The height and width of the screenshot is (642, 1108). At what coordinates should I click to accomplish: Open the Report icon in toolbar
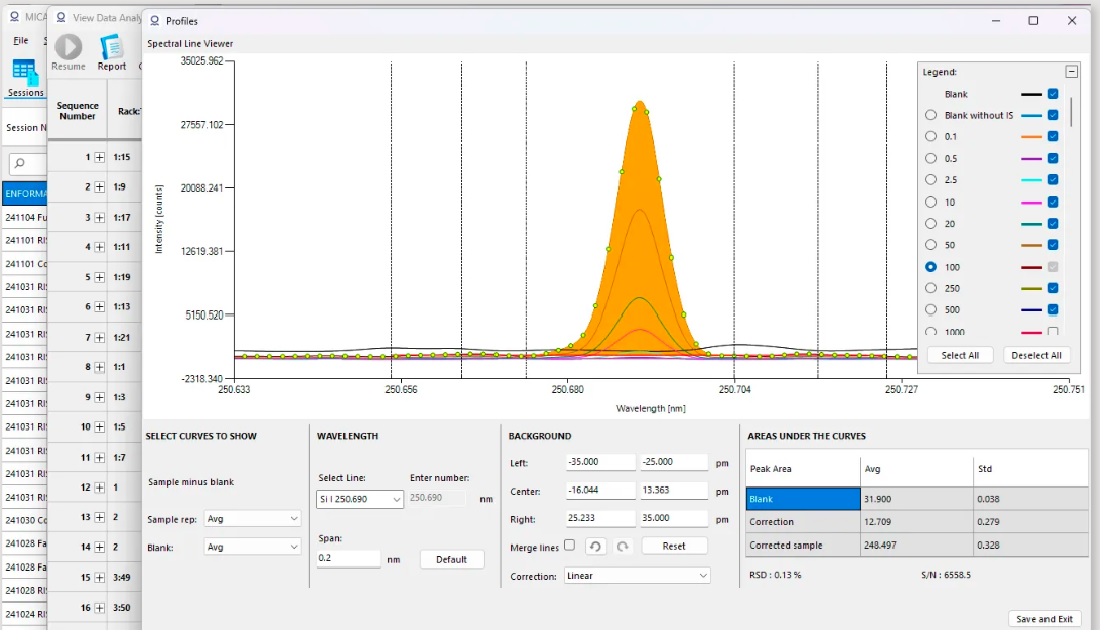pos(111,47)
